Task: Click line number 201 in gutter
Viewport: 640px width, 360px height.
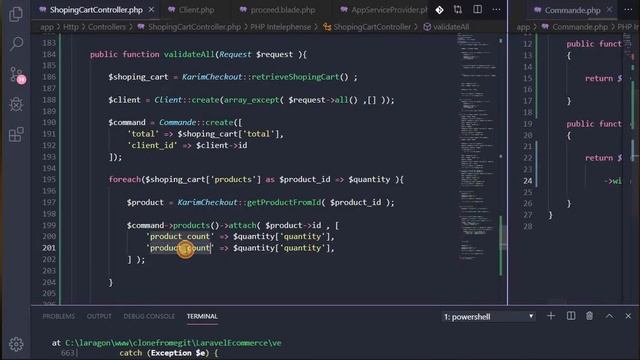Action: point(49,248)
